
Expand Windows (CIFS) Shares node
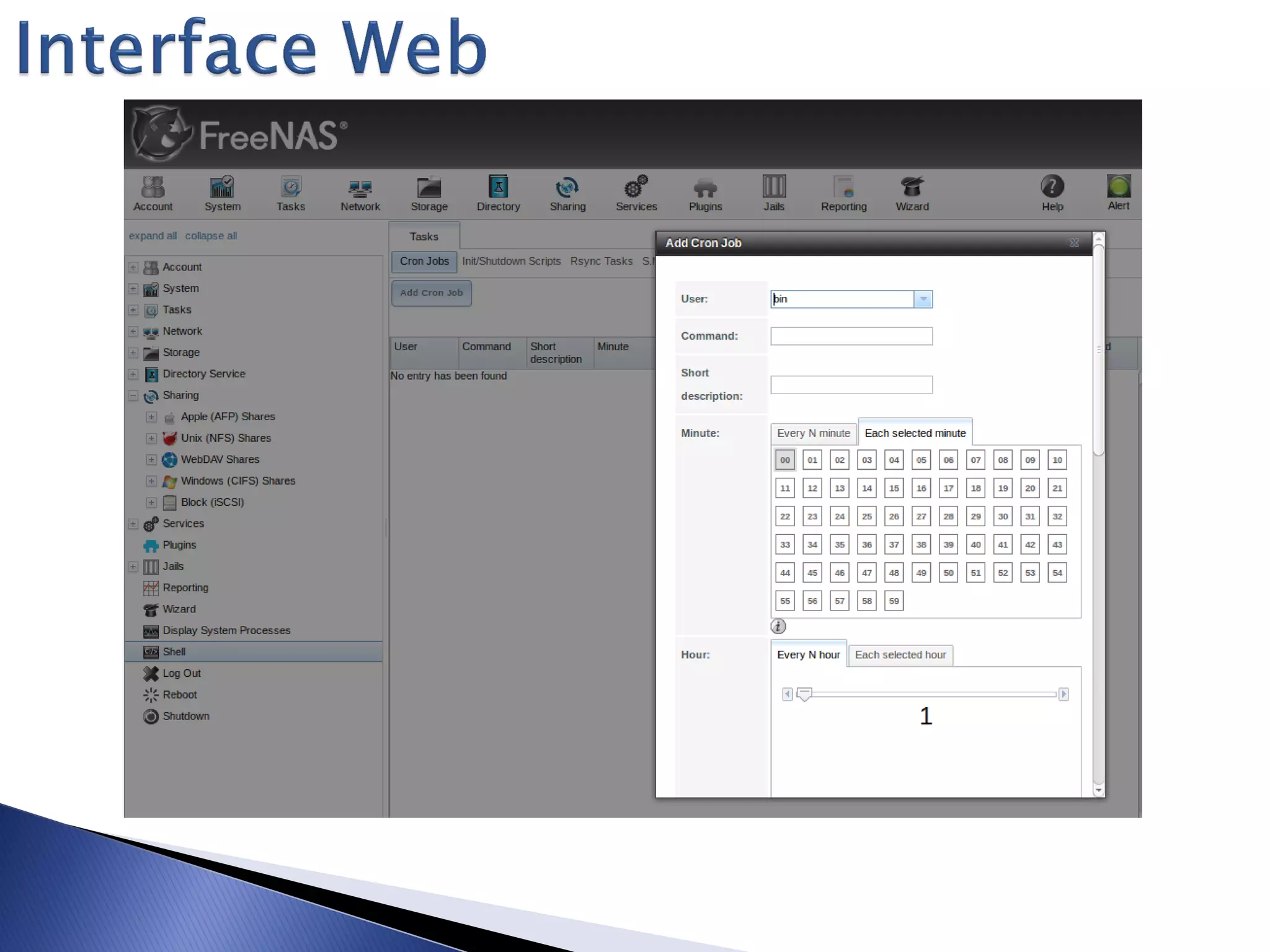151,481
